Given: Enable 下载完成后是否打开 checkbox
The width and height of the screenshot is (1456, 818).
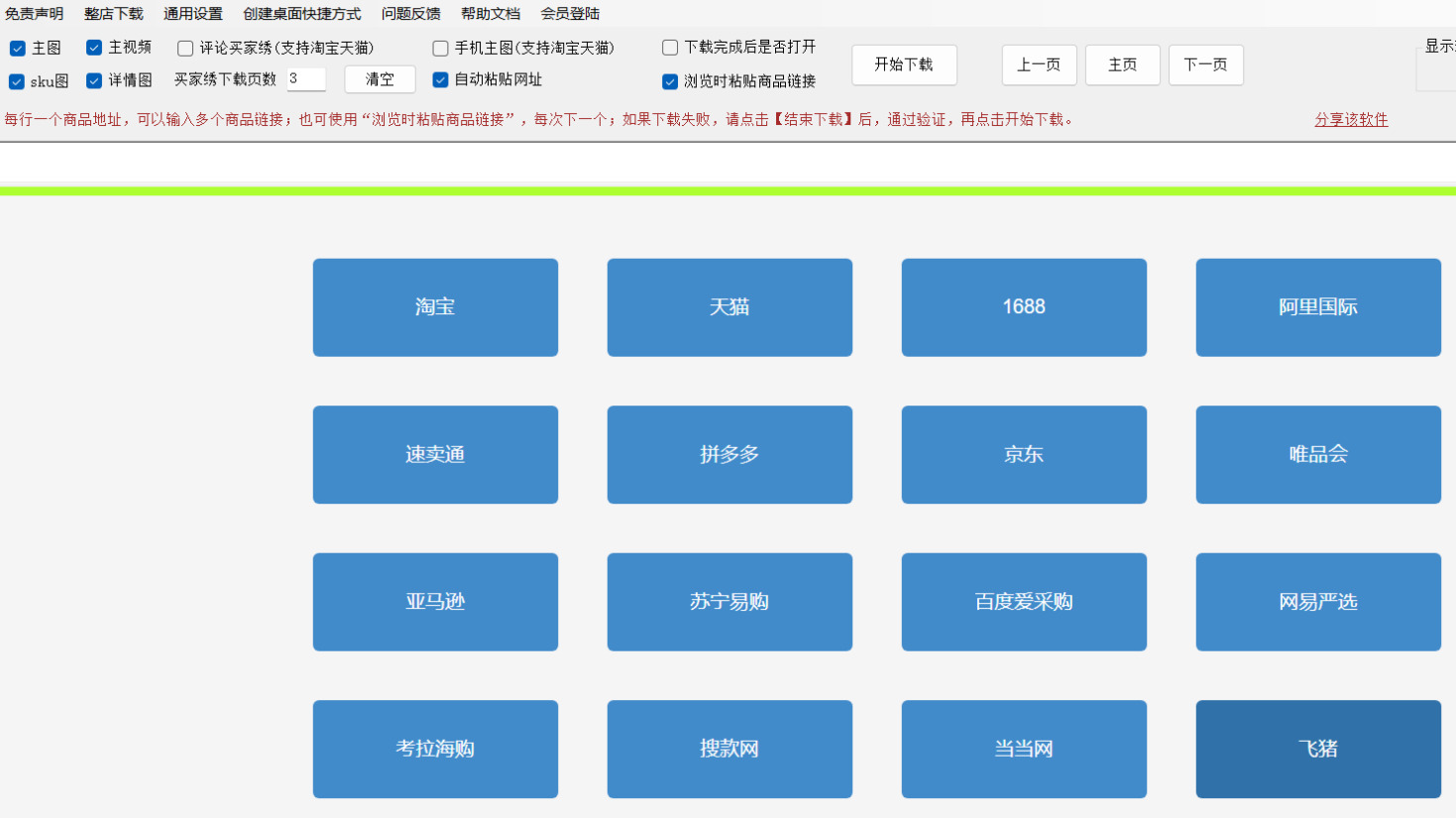Looking at the screenshot, I should click(x=670, y=48).
